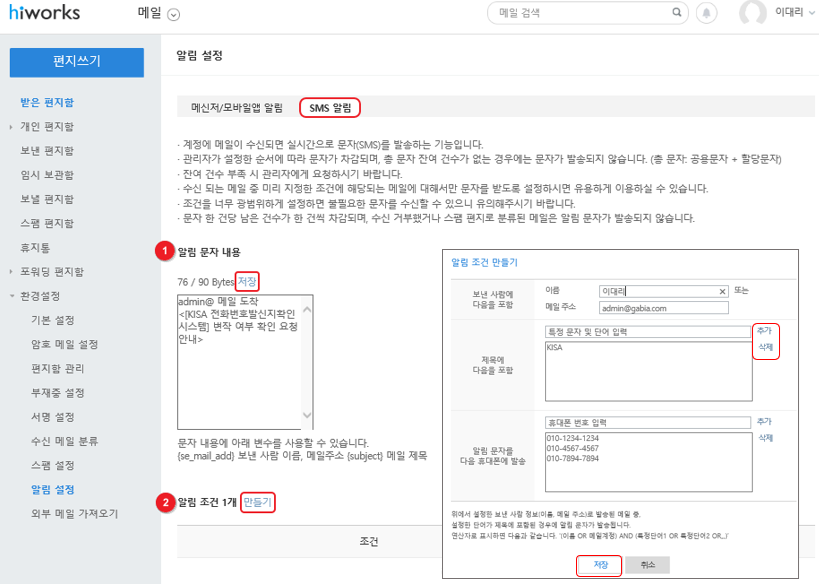Switch to 메신저/모바일앱 알림 tab

pos(237,107)
